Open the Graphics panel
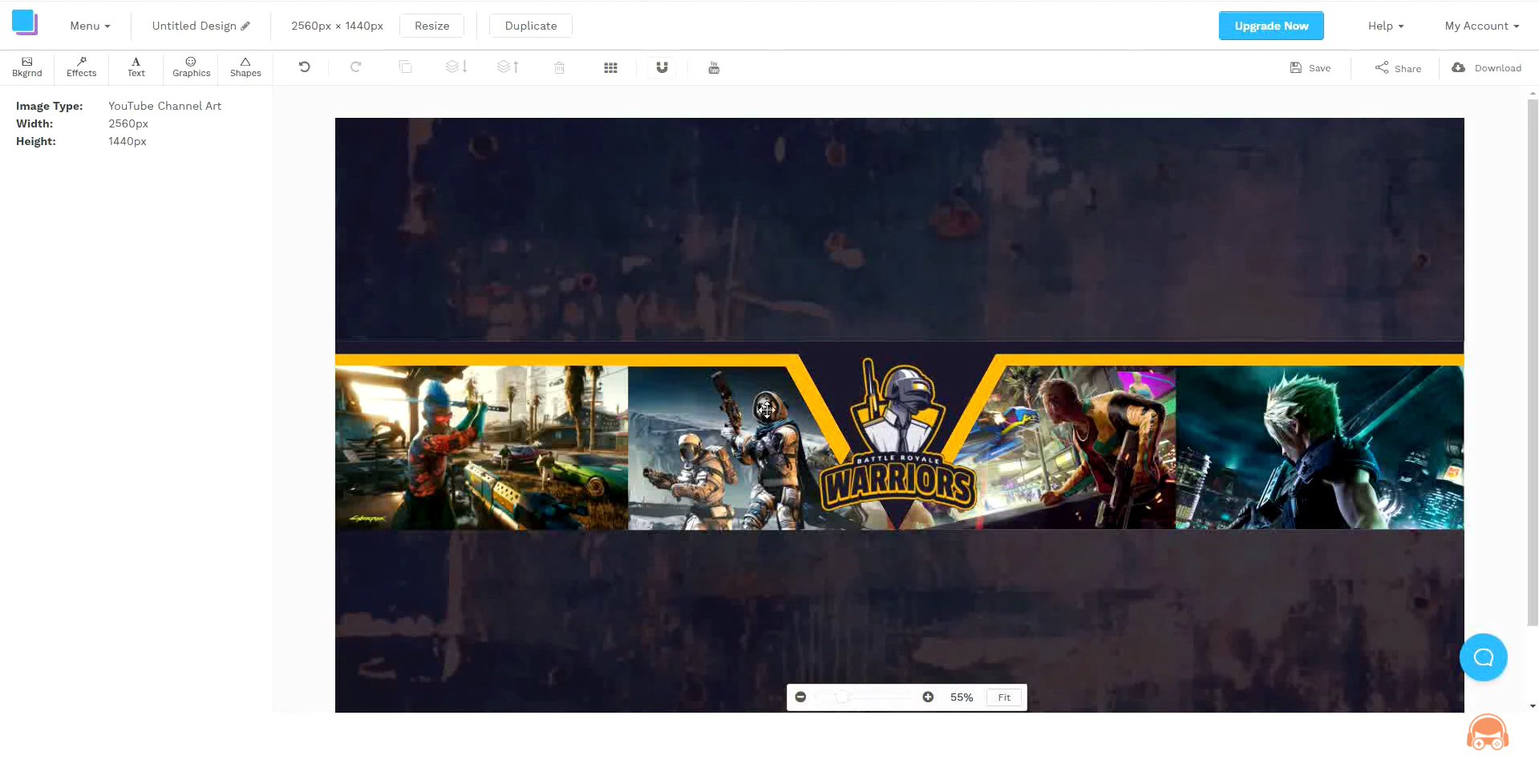Viewport: 1539px width, 784px height. point(191,67)
